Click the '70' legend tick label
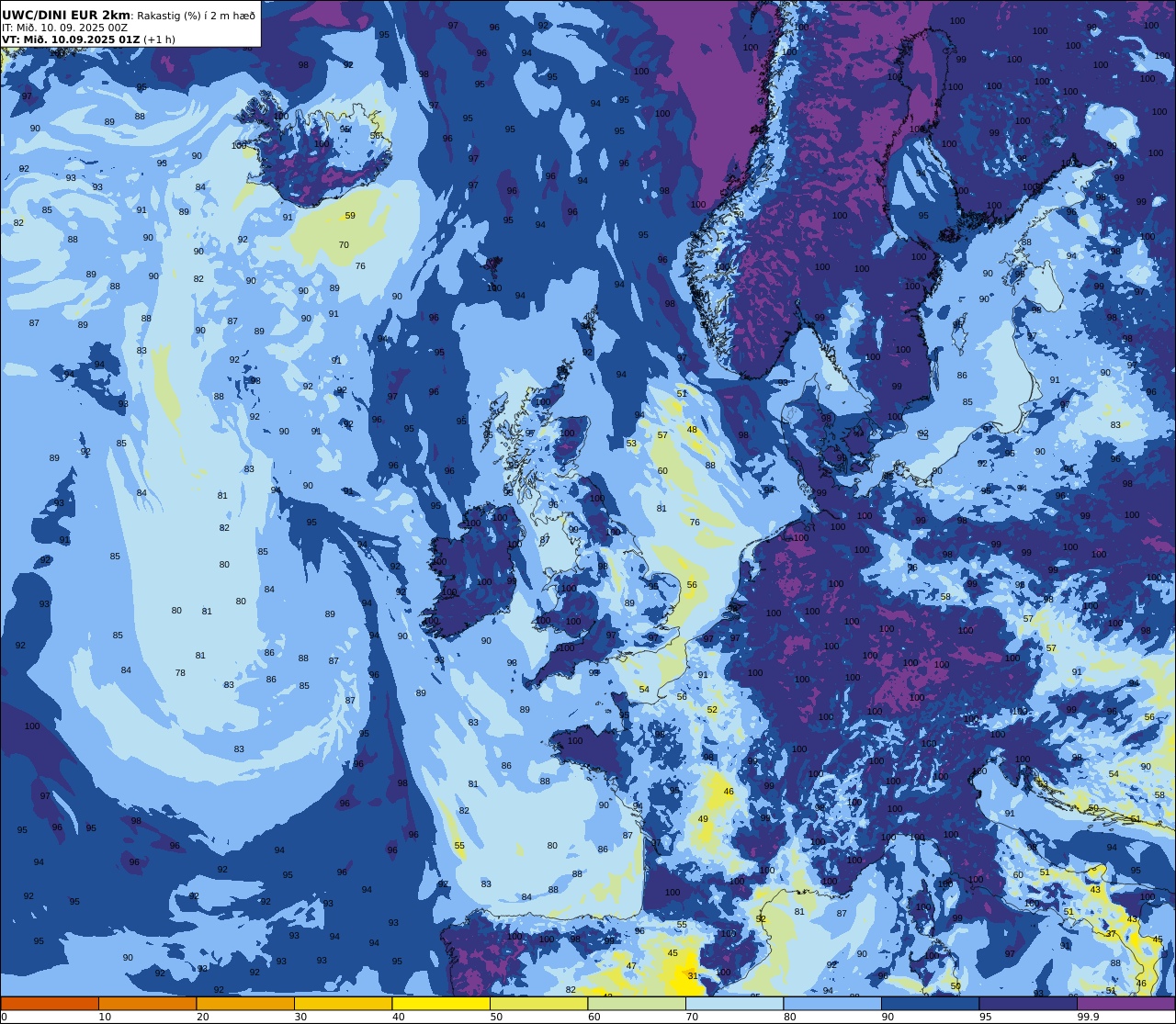This screenshot has width=1176, height=1024. (692, 1017)
